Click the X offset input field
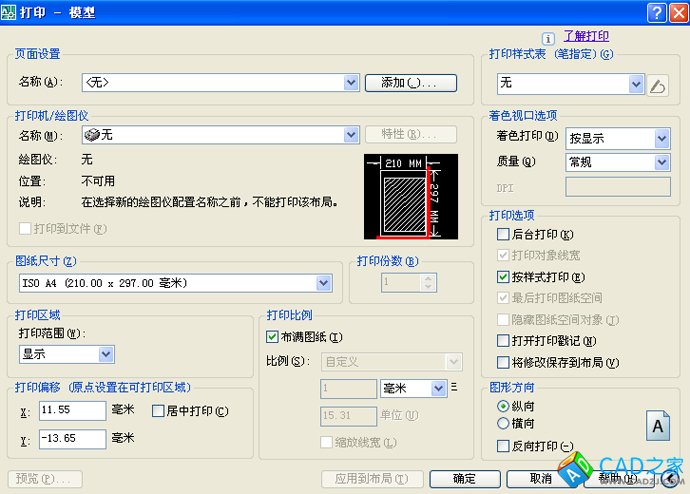690x494 pixels. pyautogui.click(x=72, y=411)
